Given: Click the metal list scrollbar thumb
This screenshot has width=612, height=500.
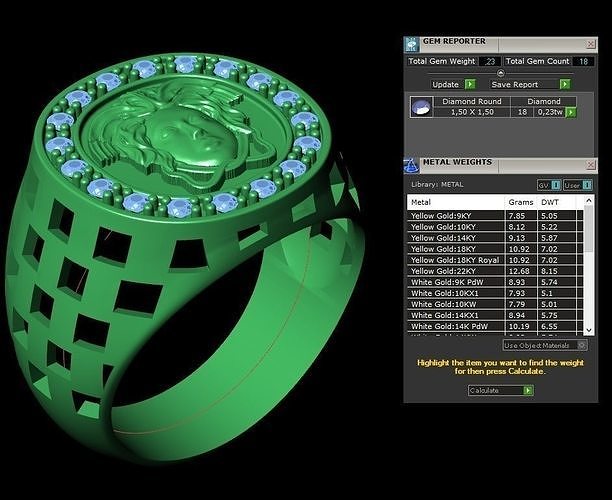Looking at the screenshot, I should tap(589, 229).
